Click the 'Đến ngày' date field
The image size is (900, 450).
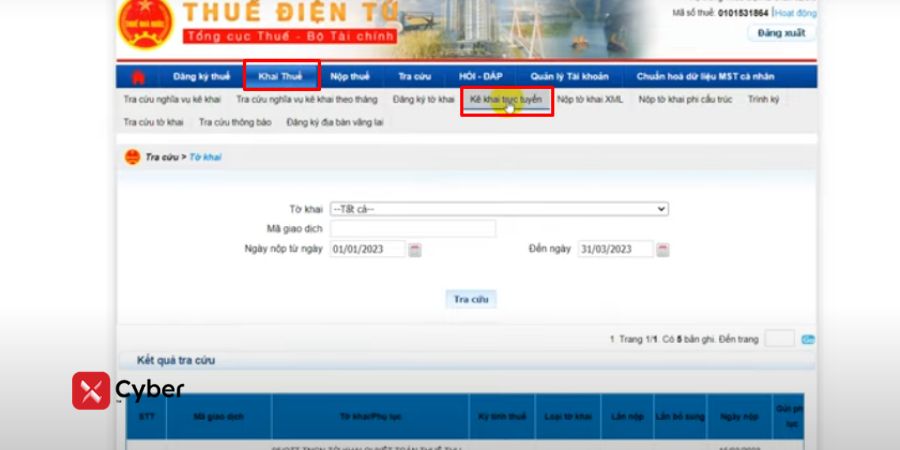coord(615,250)
